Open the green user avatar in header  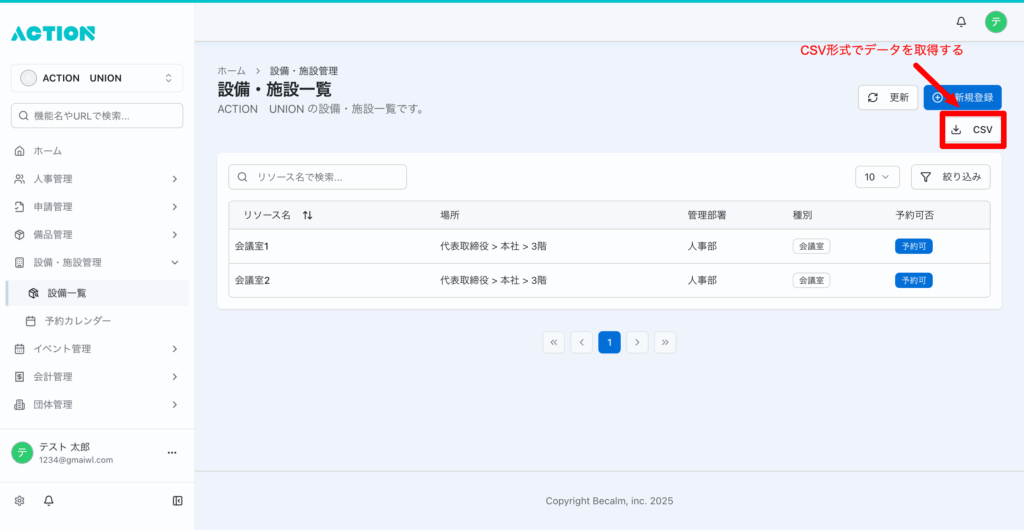pyautogui.click(x=995, y=21)
